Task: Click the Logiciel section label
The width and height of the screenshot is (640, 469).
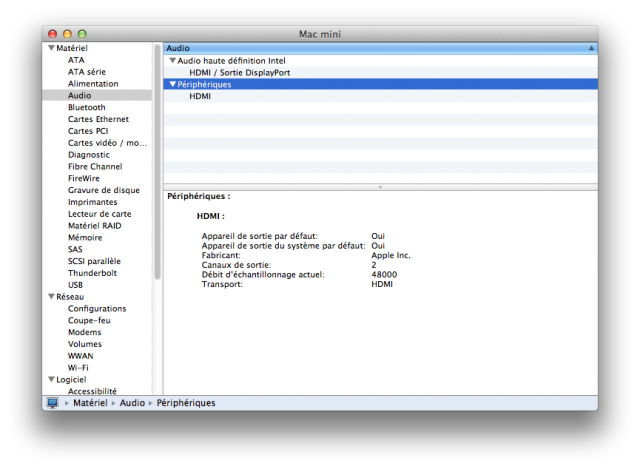Action: pyautogui.click(x=71, y=380)
